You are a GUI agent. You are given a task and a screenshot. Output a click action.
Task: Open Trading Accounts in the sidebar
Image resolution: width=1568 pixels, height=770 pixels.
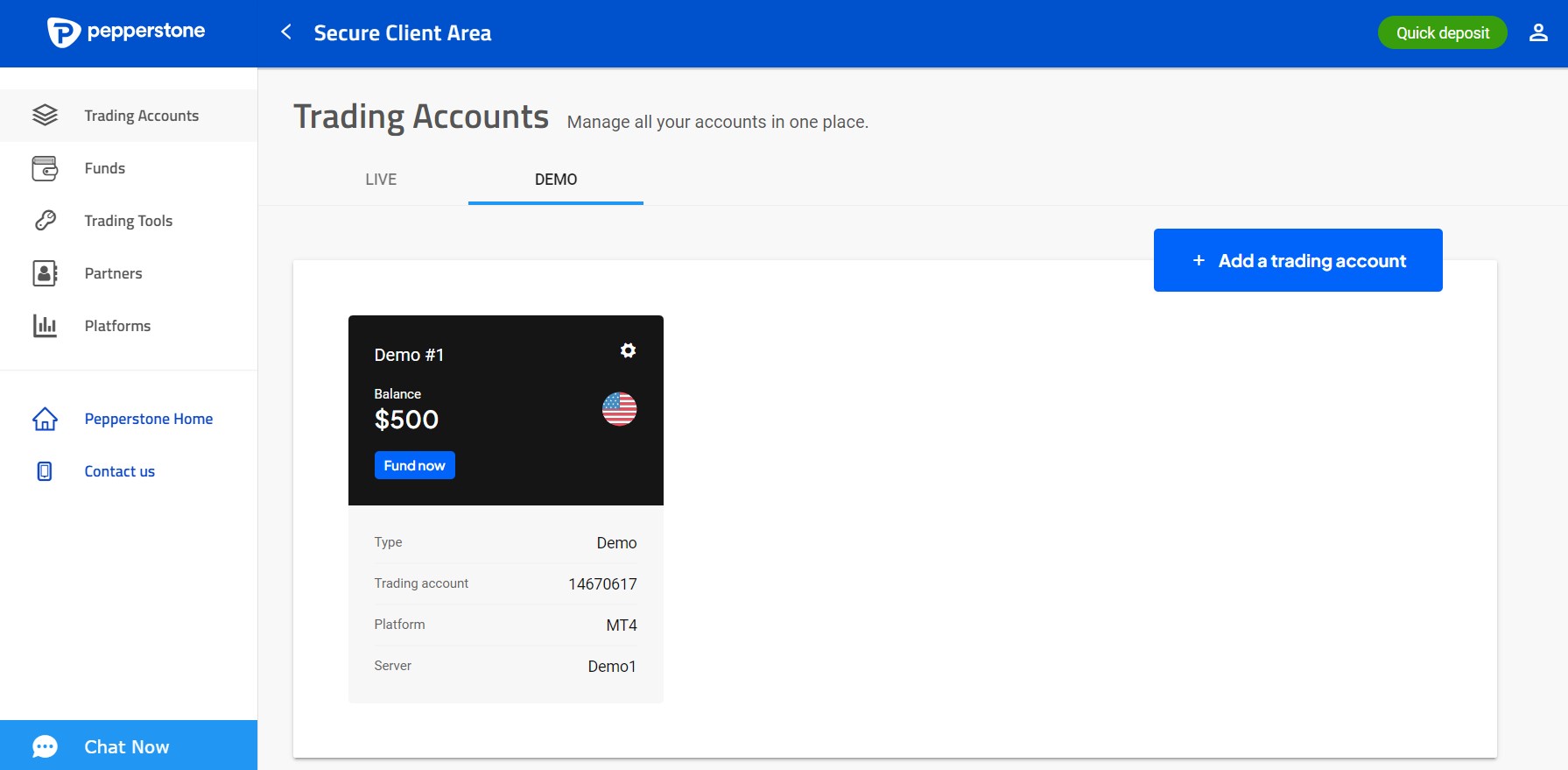tap(141, 116)
